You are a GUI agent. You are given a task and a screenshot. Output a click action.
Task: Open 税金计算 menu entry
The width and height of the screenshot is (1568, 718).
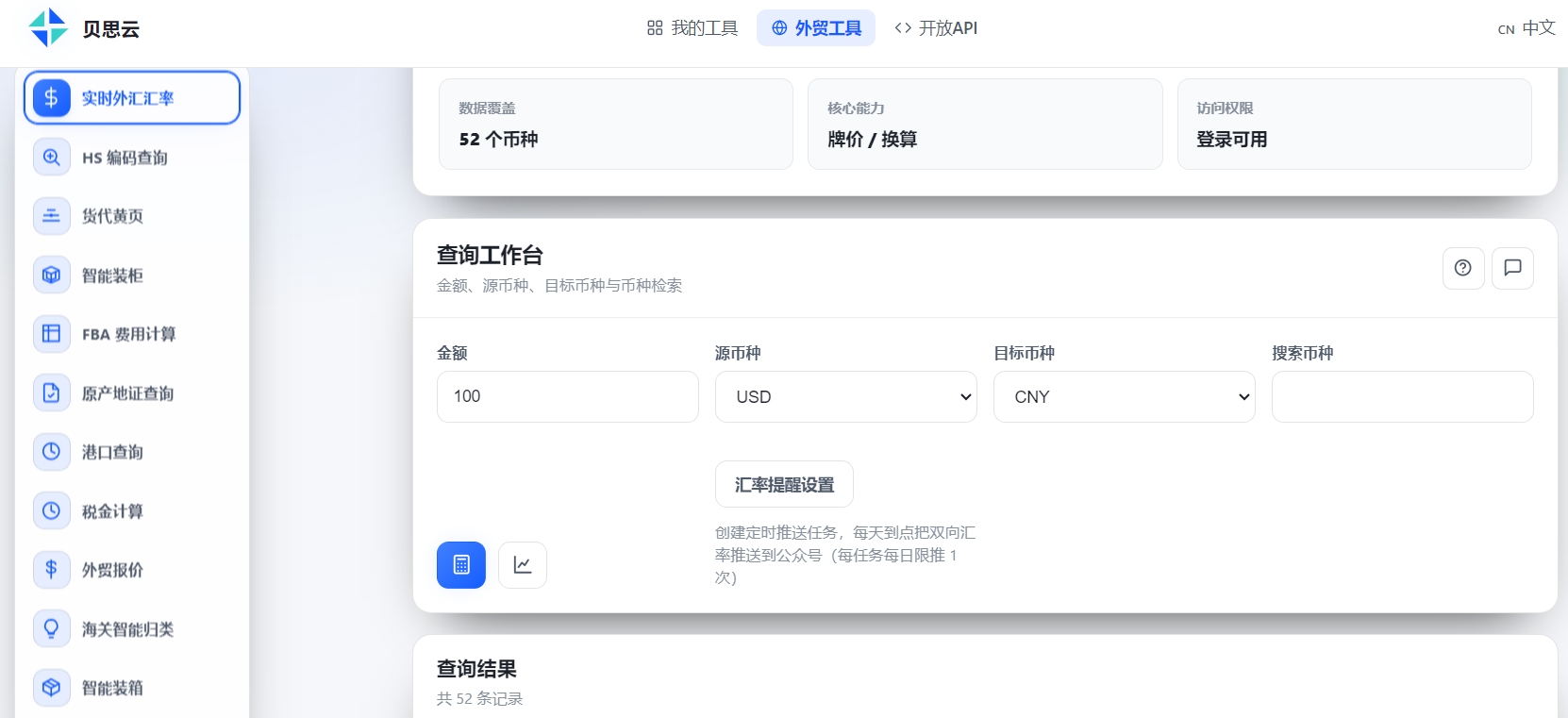pyautogui.click(x=132, y=510)
